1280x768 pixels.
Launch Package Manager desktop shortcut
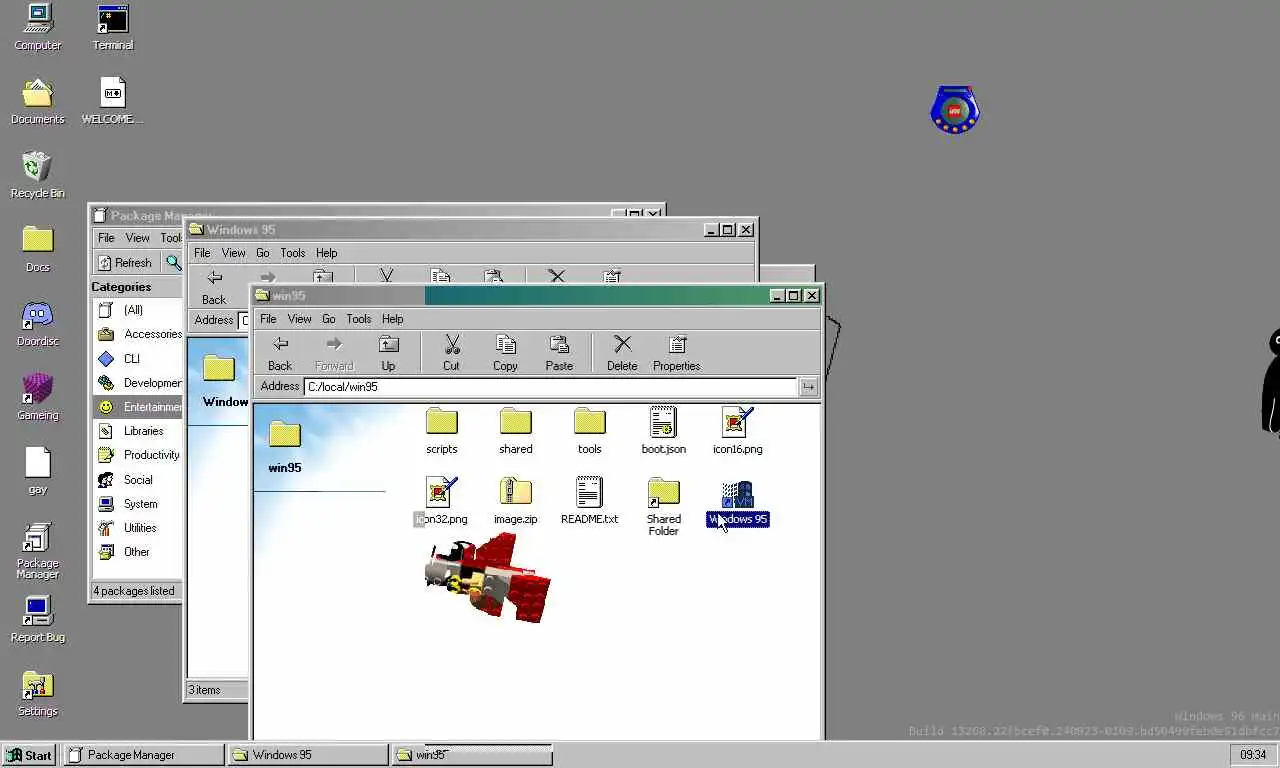[37, 551]
